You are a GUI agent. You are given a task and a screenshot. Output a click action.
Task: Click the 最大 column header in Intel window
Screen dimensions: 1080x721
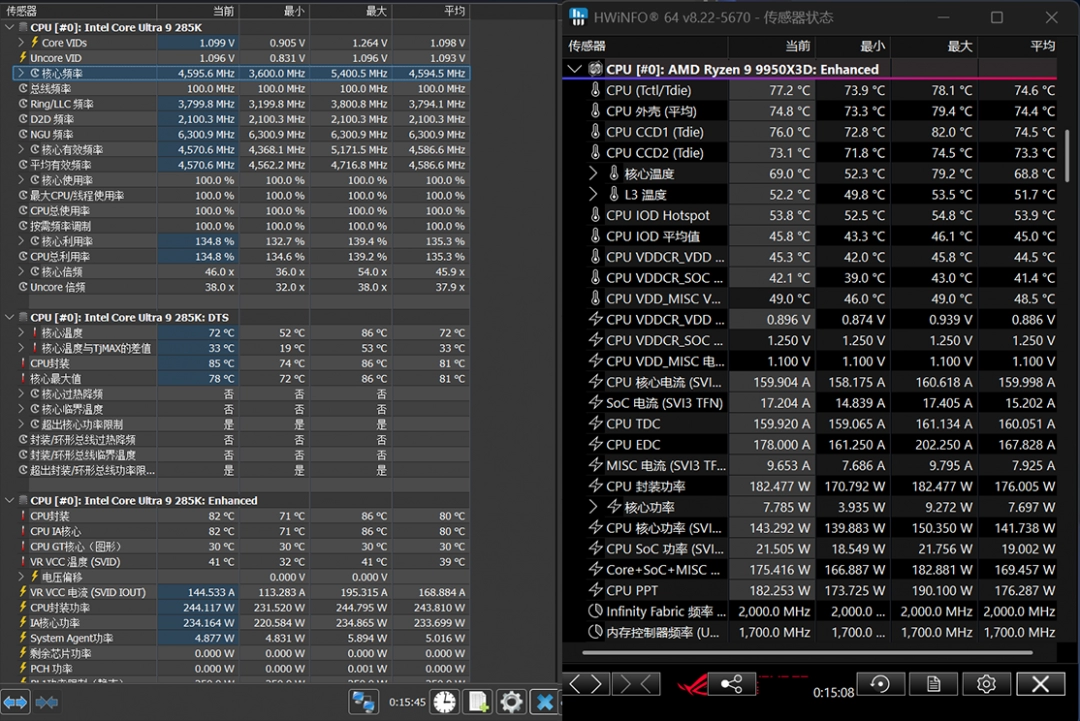(x=351, y=11)
